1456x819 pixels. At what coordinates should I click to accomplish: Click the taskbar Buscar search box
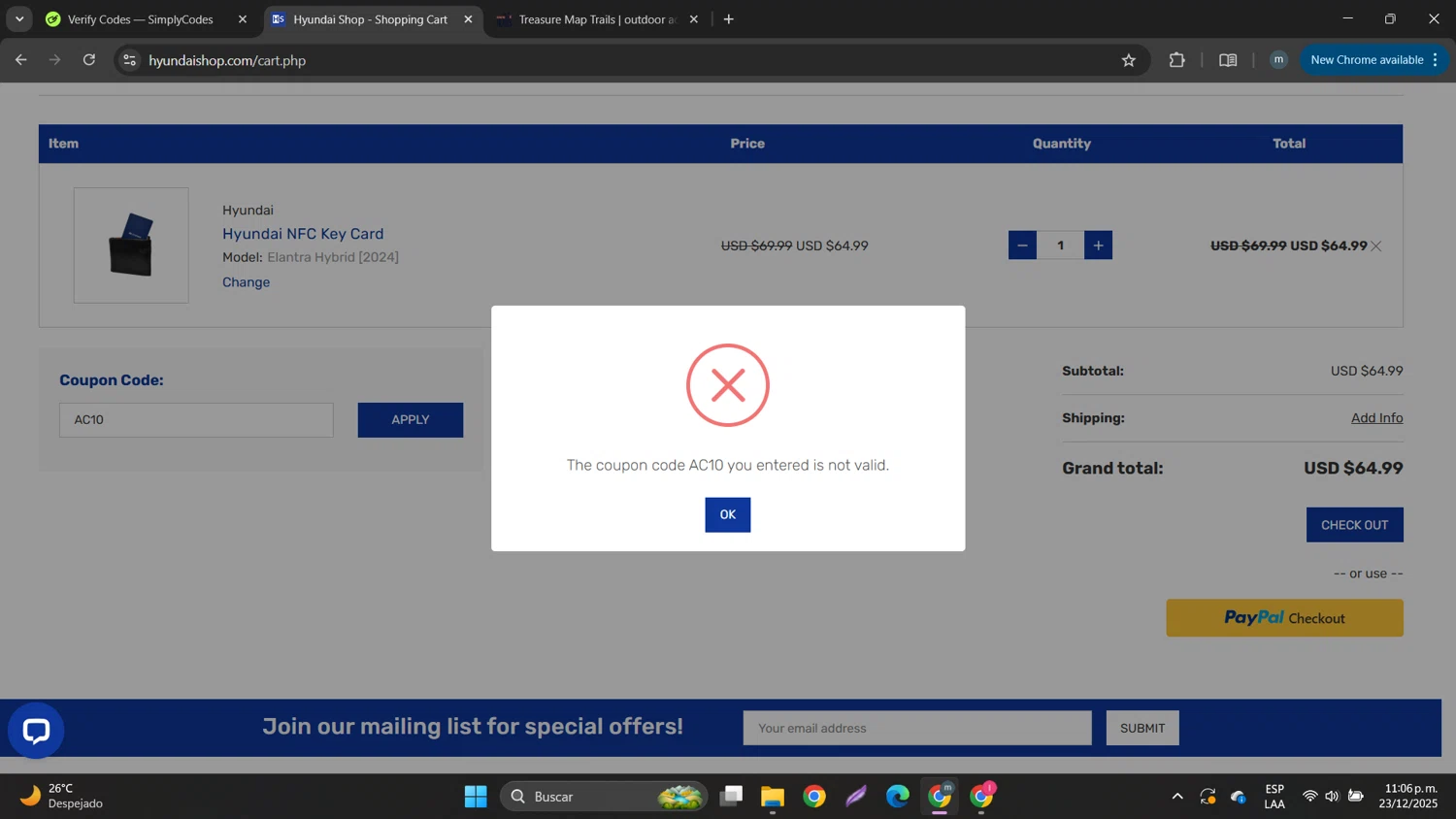click(604, 797)
